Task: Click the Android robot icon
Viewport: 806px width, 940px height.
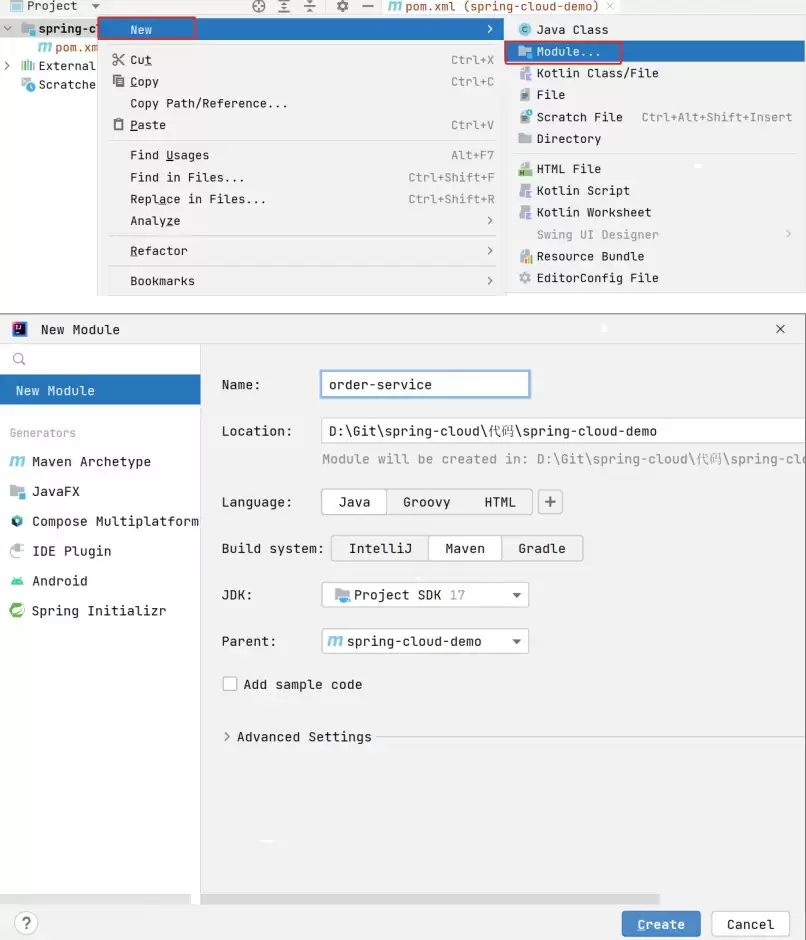Action: pyautogui.click(x=17, y=580)
